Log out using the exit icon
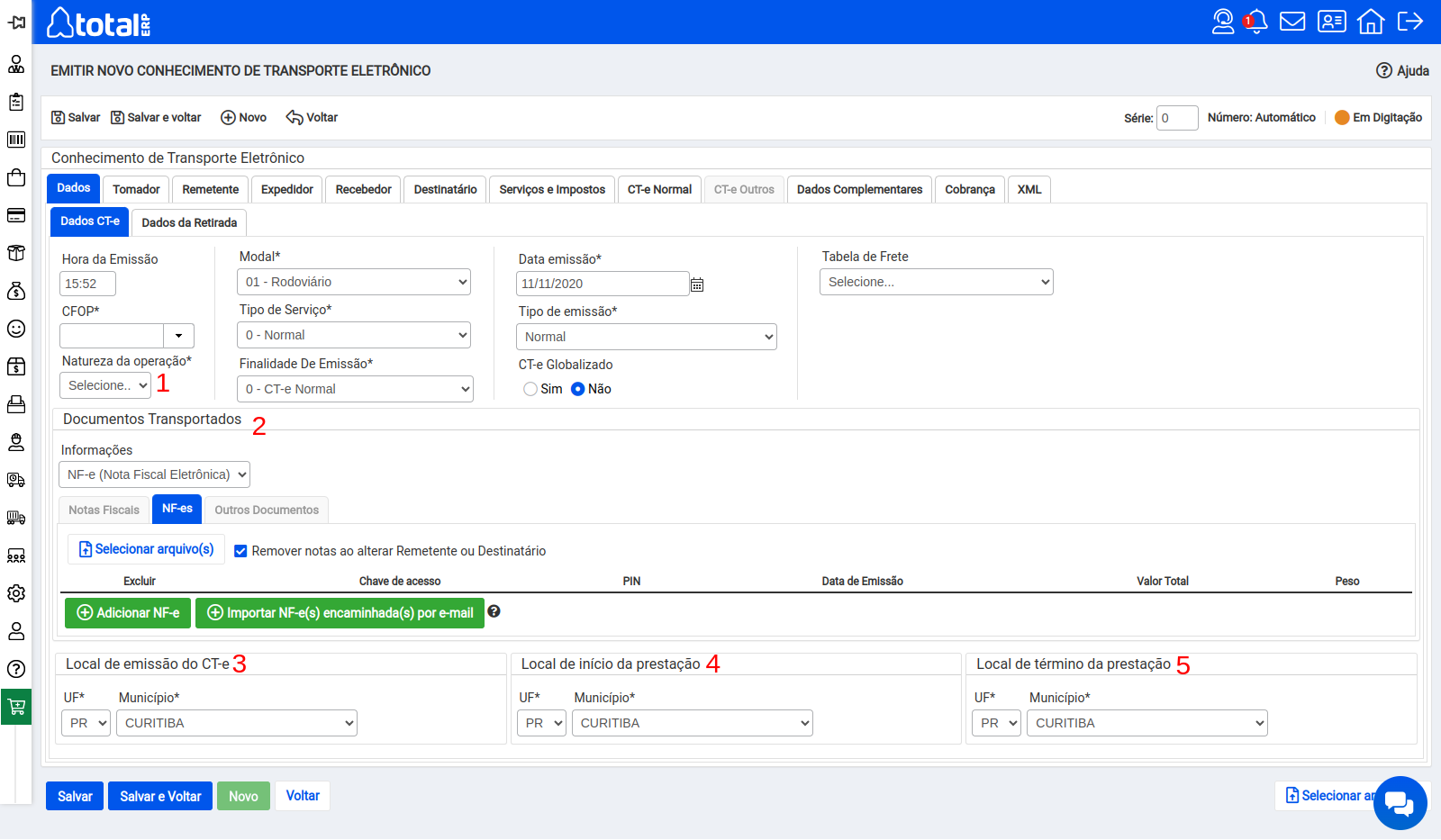The width and height of the screenshot is (1441, 840). click(x=1410, y=21)
